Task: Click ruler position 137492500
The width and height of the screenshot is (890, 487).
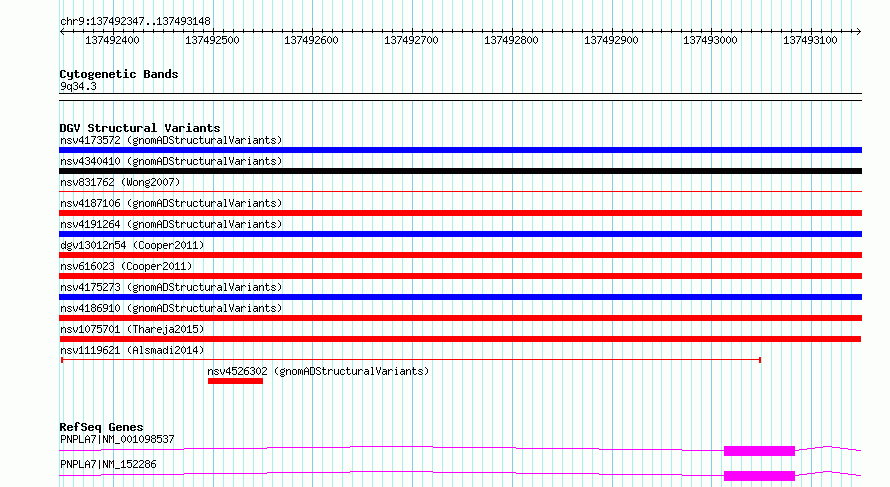Action: pos(212,40)
